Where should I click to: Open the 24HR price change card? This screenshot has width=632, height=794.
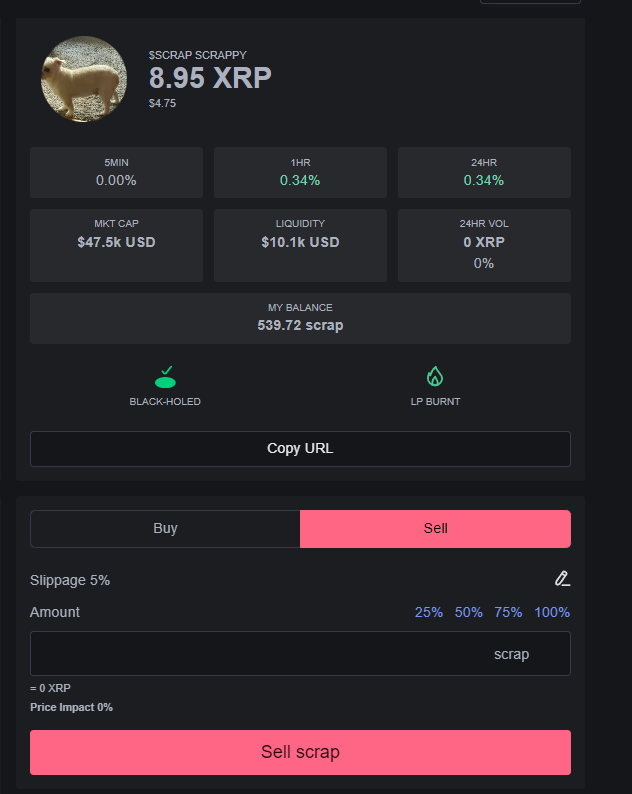coord(484,172)
